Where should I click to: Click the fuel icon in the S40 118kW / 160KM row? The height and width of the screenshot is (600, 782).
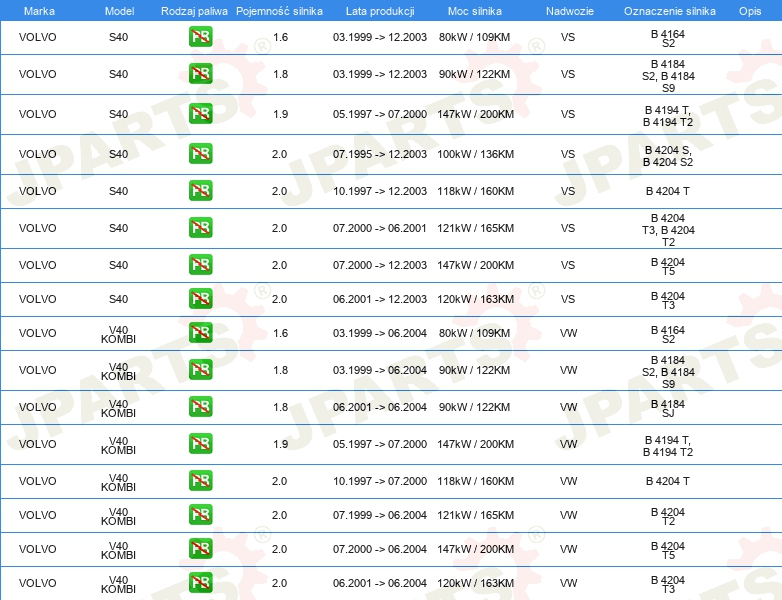click(200, 191)
